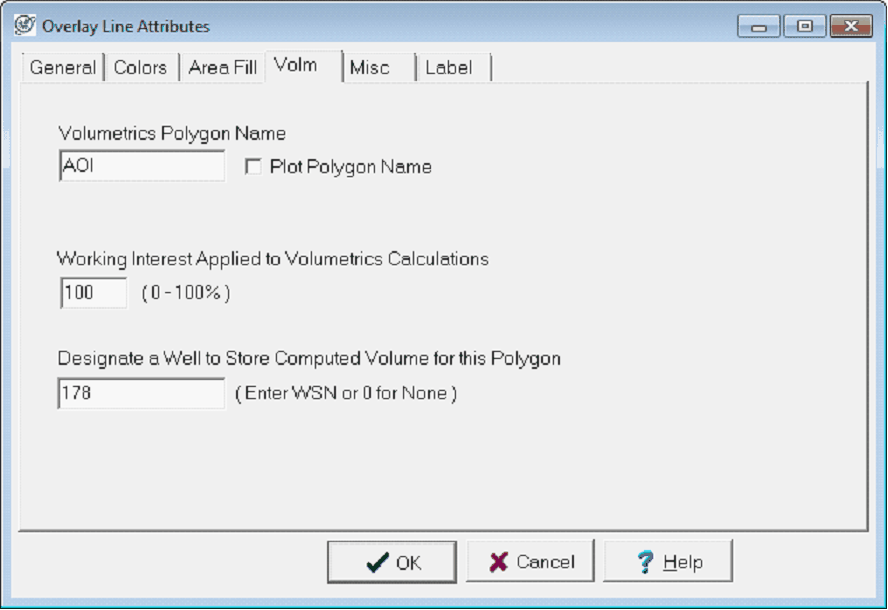Viewport: 888px width, 610px height.
Task: Maximize the Overlay Line Attributes dialog
Action: coord(805,27)
